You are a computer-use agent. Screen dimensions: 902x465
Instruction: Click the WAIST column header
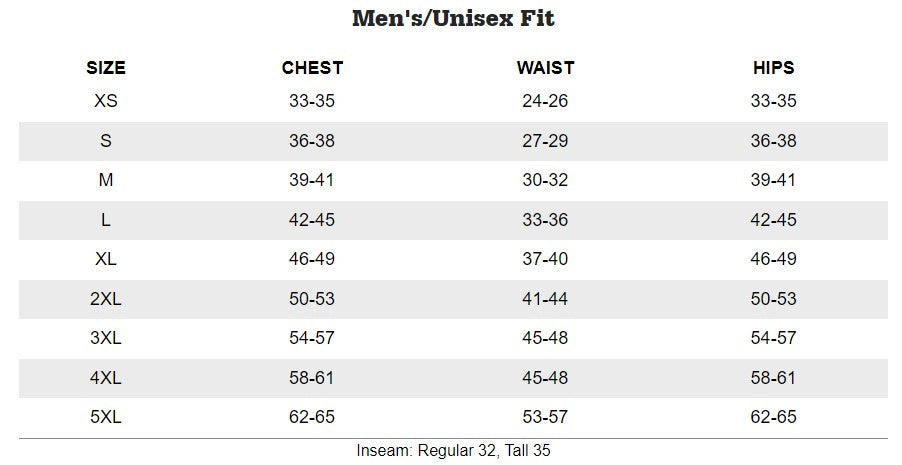pos(545,68)
